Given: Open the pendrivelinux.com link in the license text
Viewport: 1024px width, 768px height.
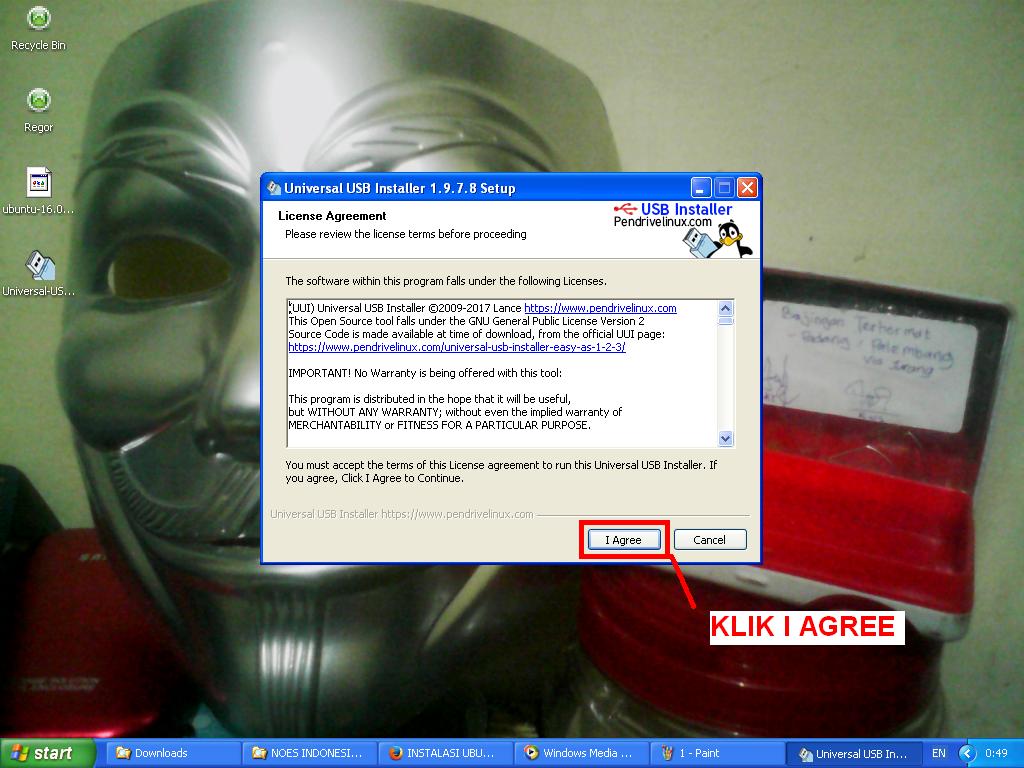Looking at the screenshot, I should click(x=600, y=308).
